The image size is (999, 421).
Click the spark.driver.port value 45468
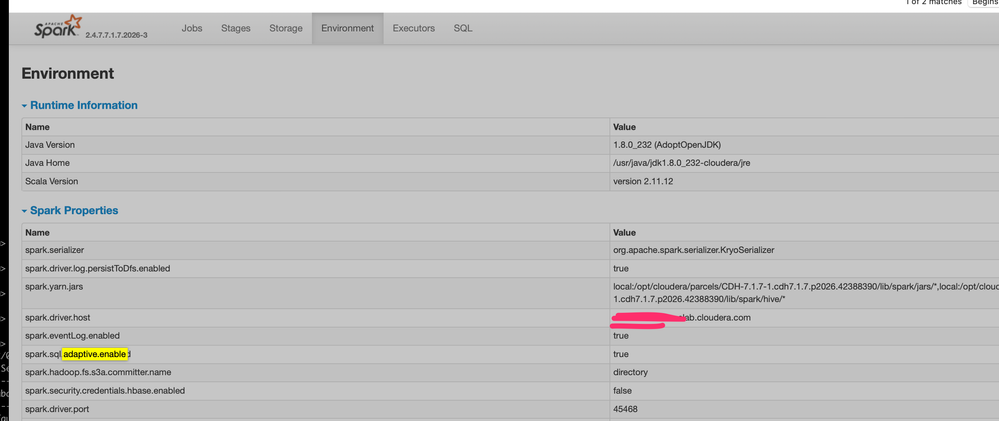tap(628, 409)
